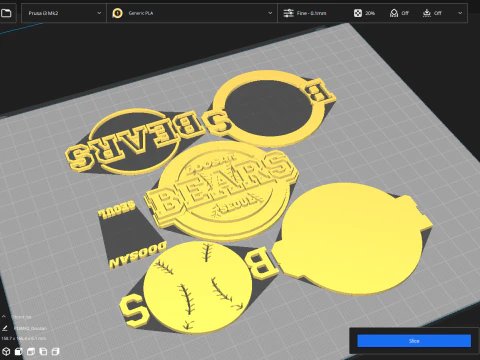Expand the print settings panel chevron
The image size is (480, 360).
pos(460,13)
